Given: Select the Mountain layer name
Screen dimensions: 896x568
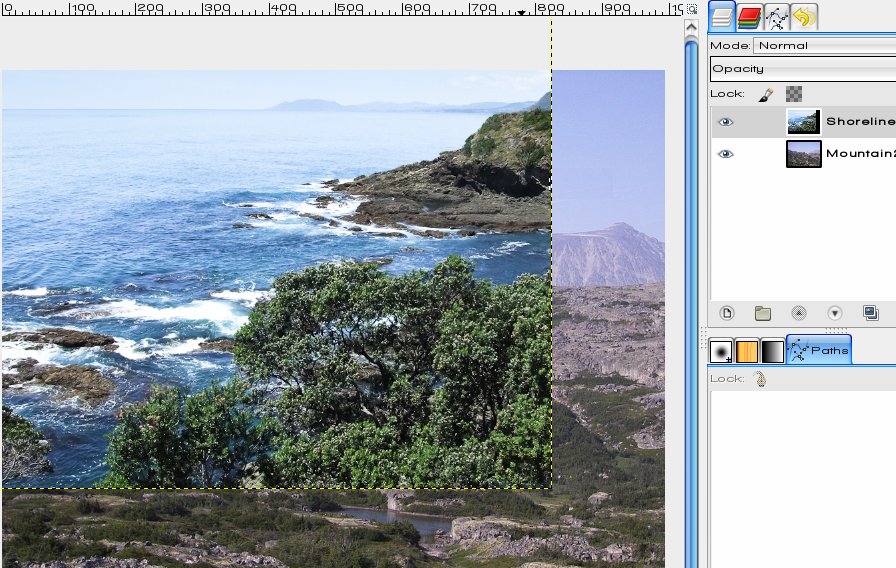Looking at the screenshot, I should click(861, 153).
